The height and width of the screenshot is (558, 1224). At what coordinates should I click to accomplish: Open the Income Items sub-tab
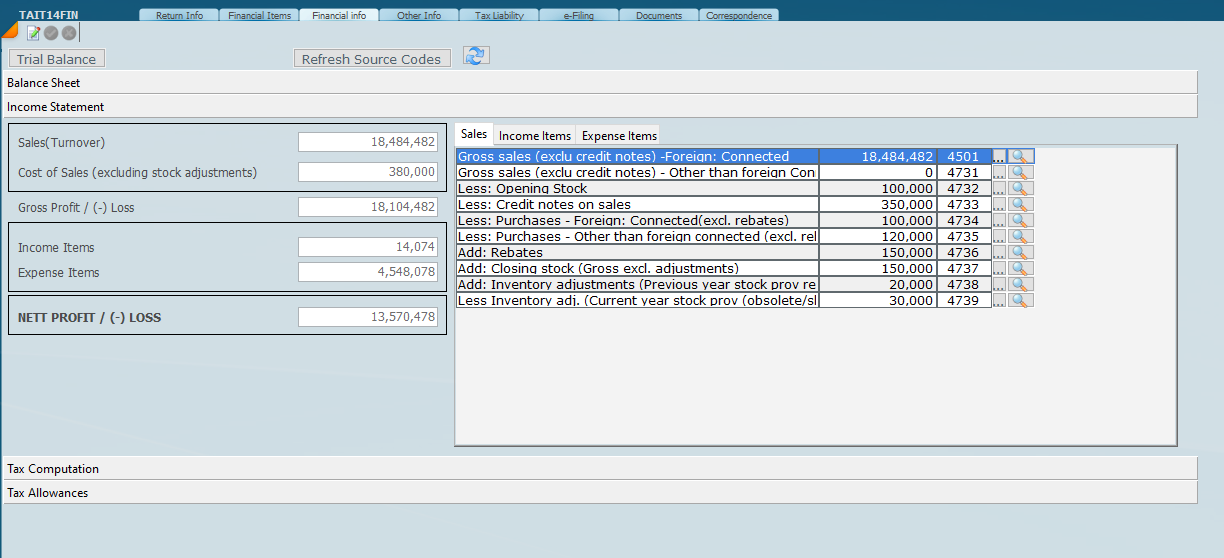click(535, 136)
